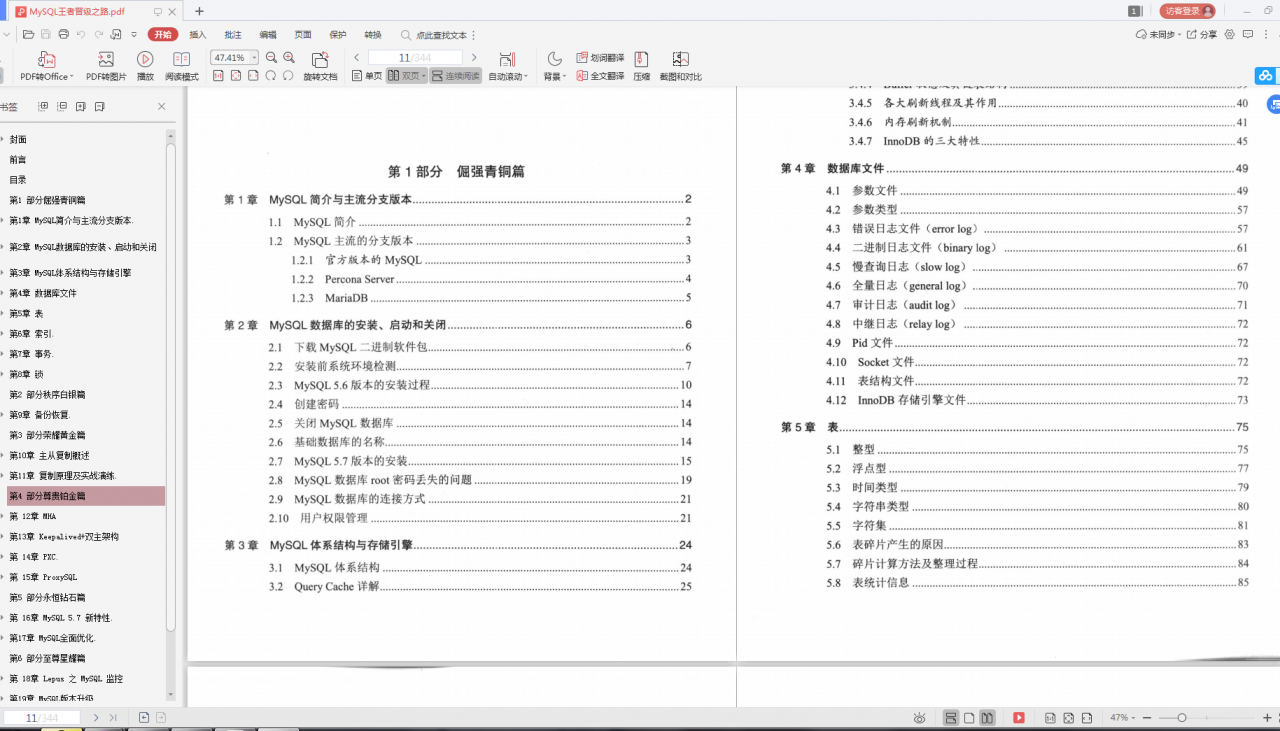This screenshot has height=731, width=1280.
Task: Open the quick access toolbar customize arrow
Action: pyautogui.click(x=135, y=34)
